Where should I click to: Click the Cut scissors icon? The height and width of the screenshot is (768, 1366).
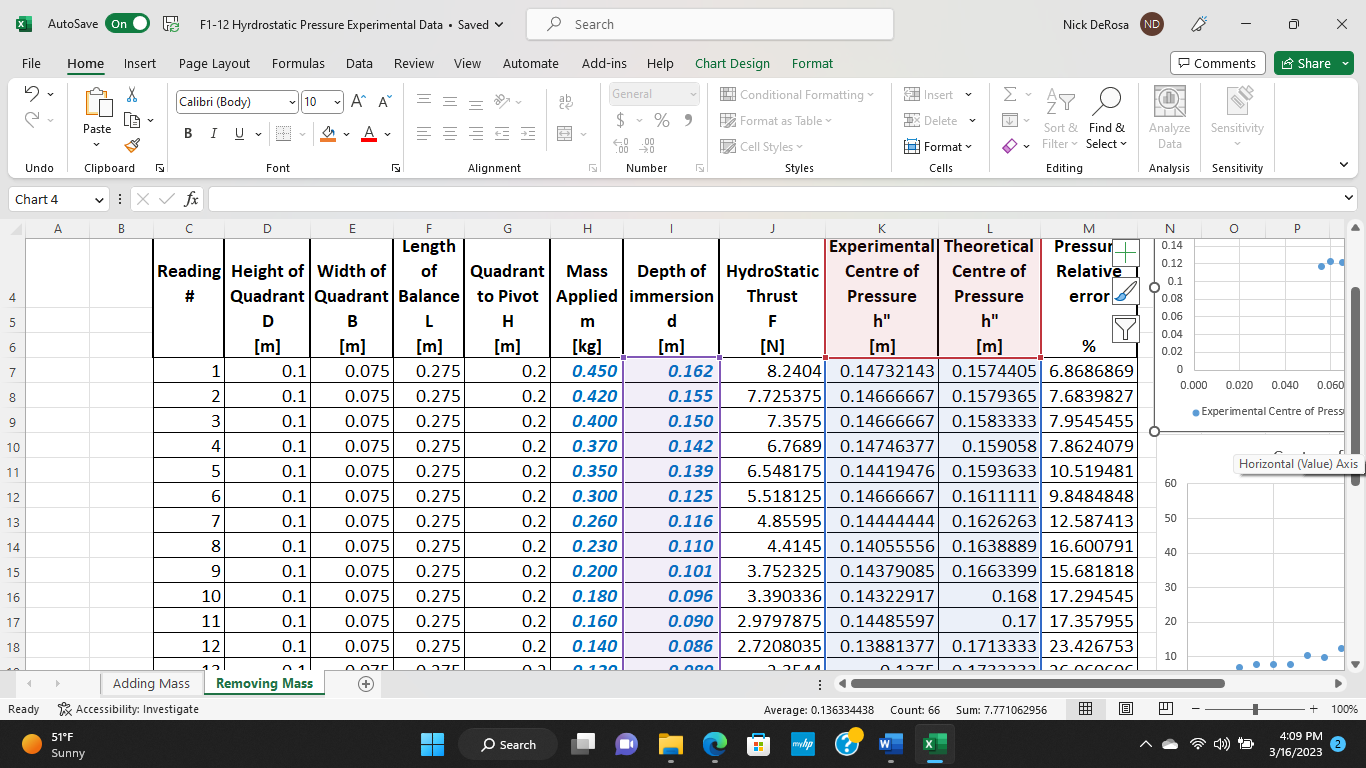(x=132, y=94)
